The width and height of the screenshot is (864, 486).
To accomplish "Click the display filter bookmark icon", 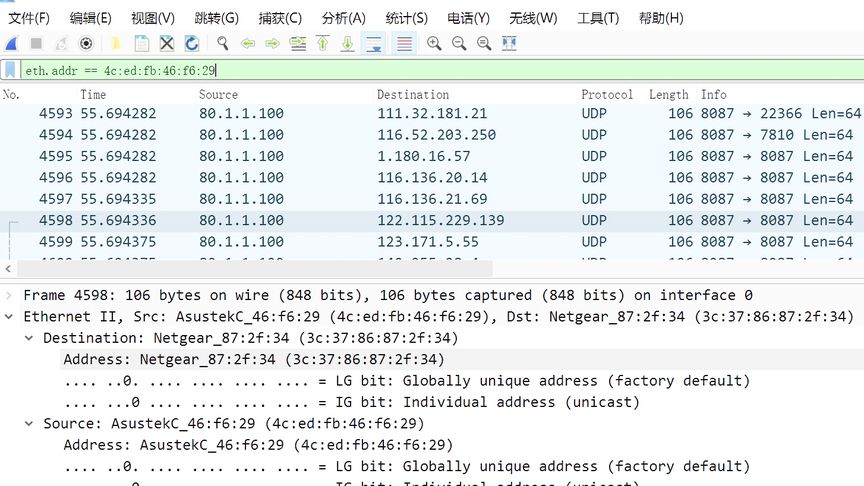I will click(10, 70).
